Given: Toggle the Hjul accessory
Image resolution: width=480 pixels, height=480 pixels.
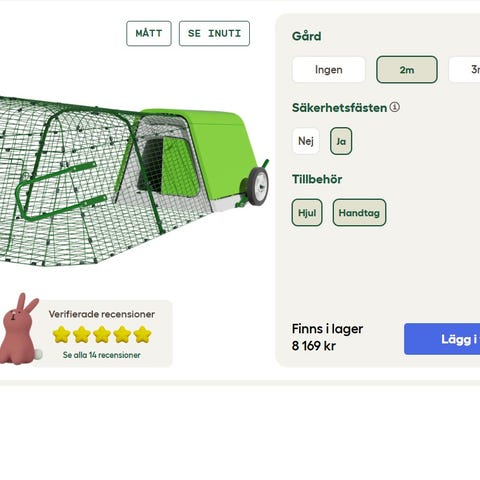Looking at the screenshot, I should click(x=307, y=213).
